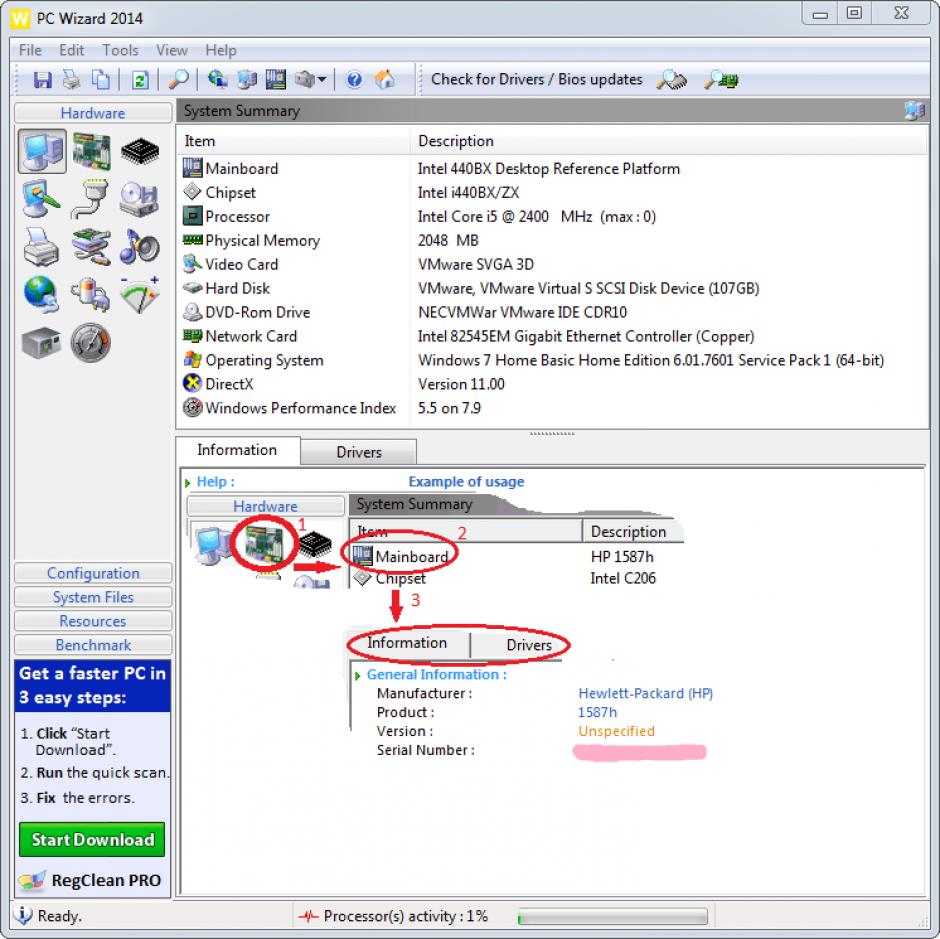Viewport: 940px width, 939px height.
Task: Select the black Processor chip icon in Hardware
Action: (140, 152)
